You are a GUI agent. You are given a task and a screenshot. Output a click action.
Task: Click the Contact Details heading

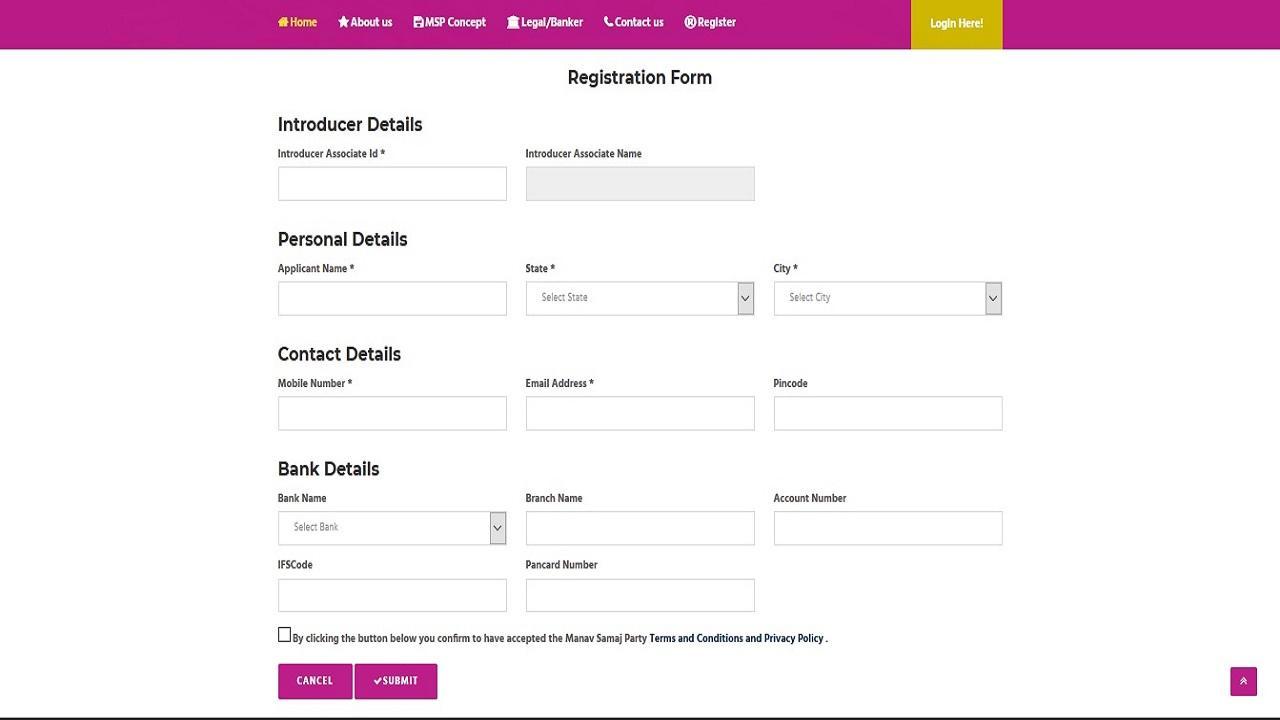tap(339, 354)
